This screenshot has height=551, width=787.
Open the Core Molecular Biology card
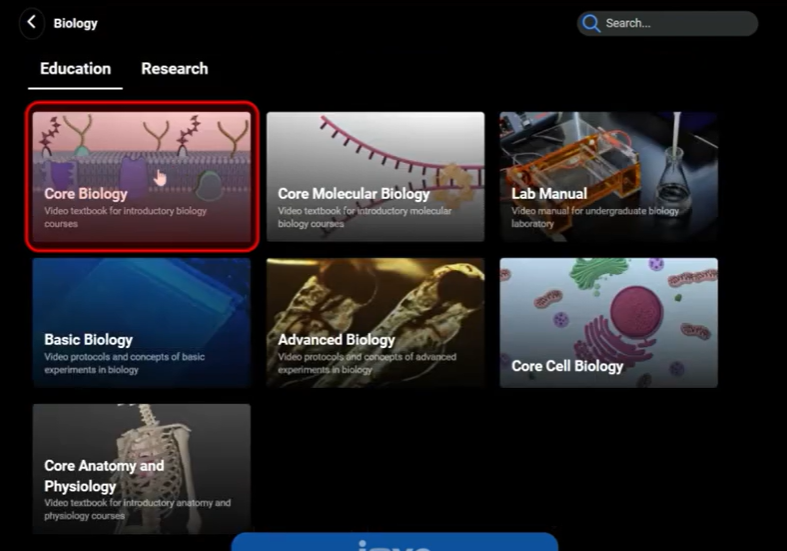pos(375,177)
